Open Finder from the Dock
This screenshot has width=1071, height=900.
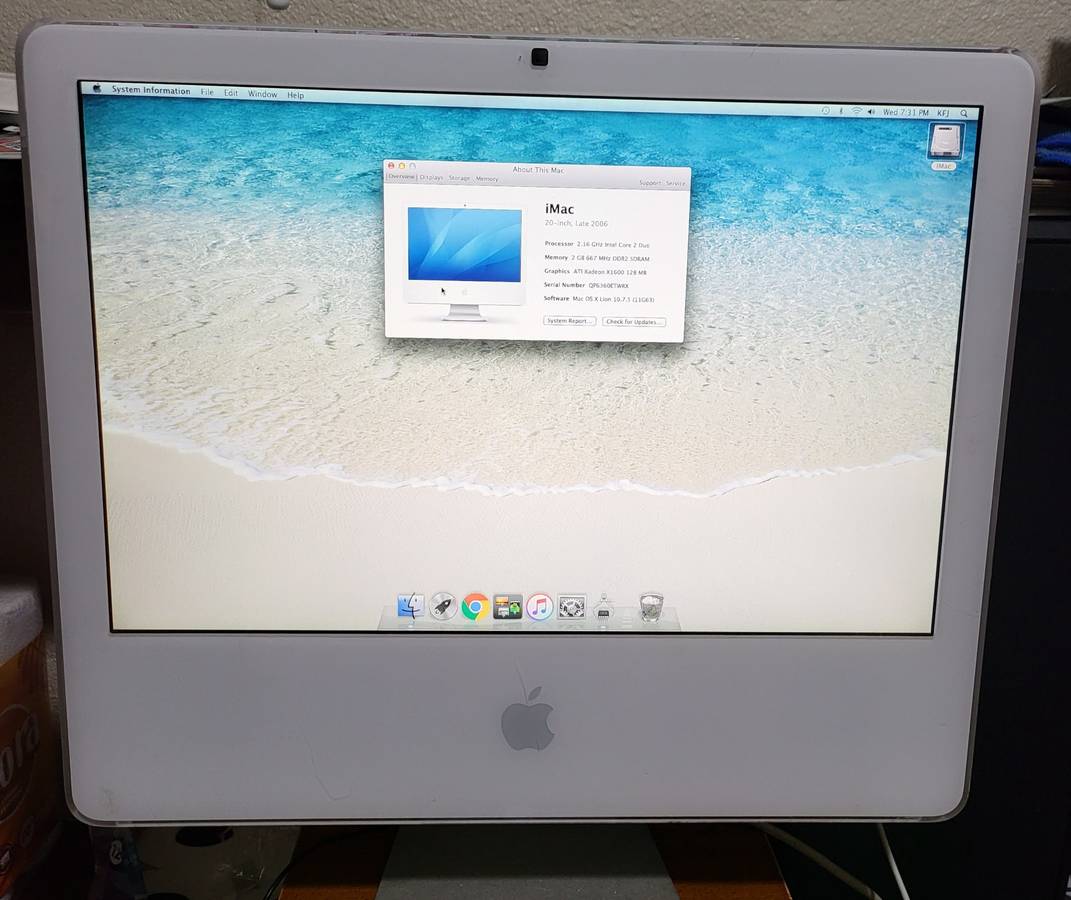pyautogui.click(x=411, y=606)
